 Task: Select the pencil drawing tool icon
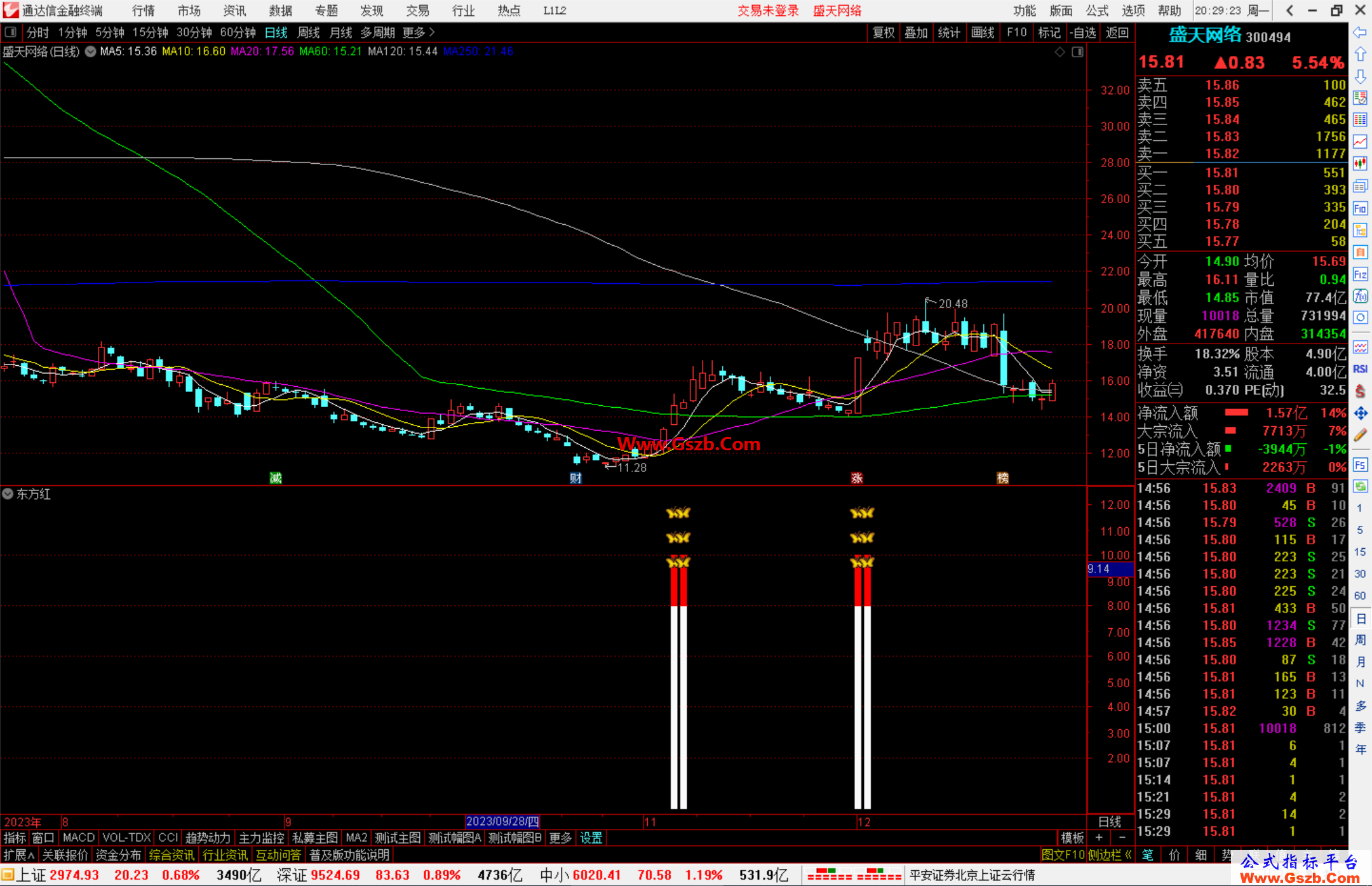point(1360,435)
